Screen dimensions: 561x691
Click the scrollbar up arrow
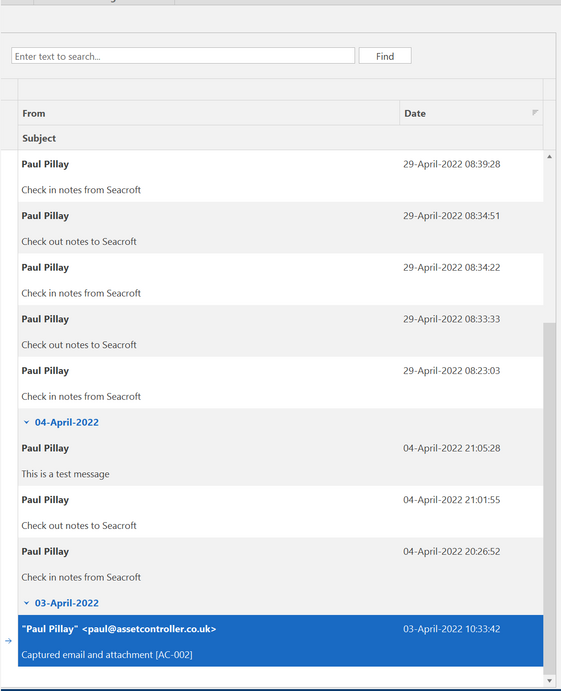tap(549, 156)
